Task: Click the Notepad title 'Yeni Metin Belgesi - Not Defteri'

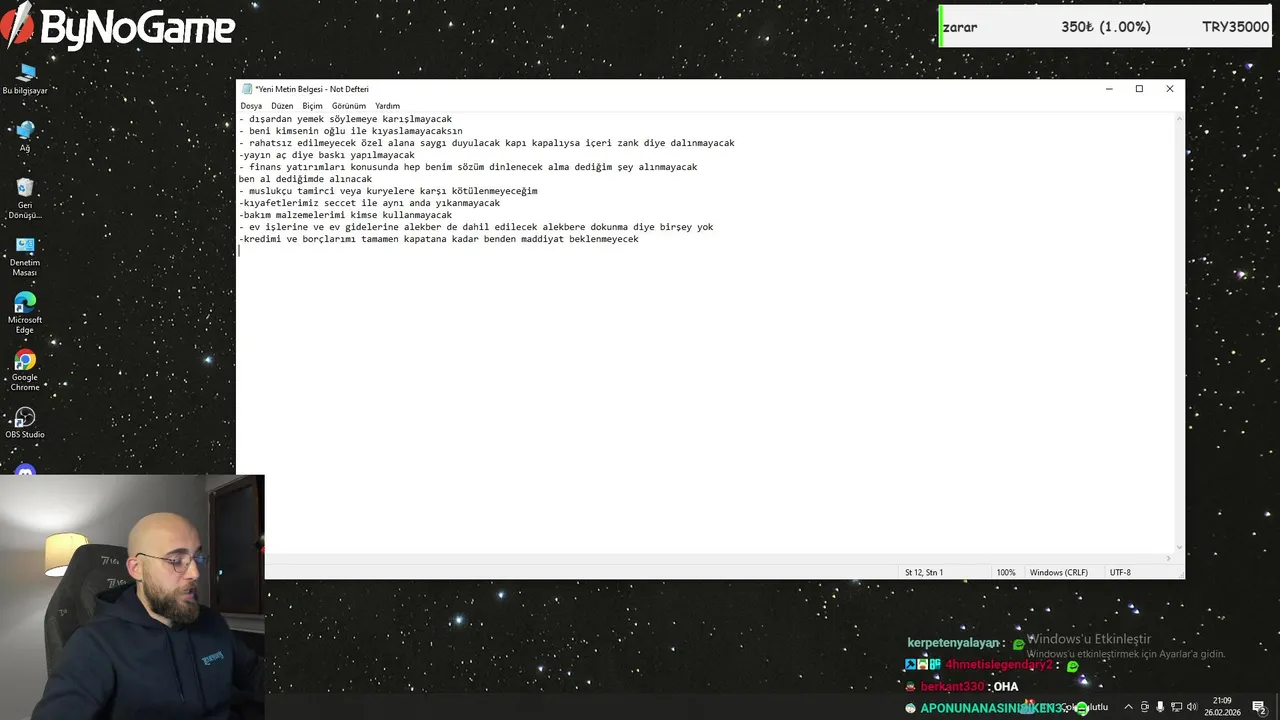Action: pos(312,89)
